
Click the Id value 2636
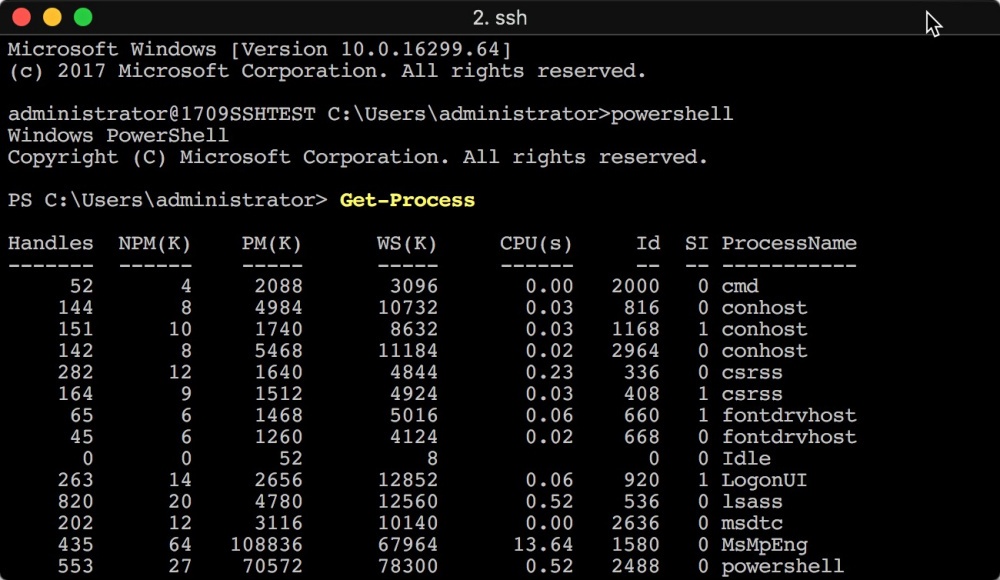(635, 523)
